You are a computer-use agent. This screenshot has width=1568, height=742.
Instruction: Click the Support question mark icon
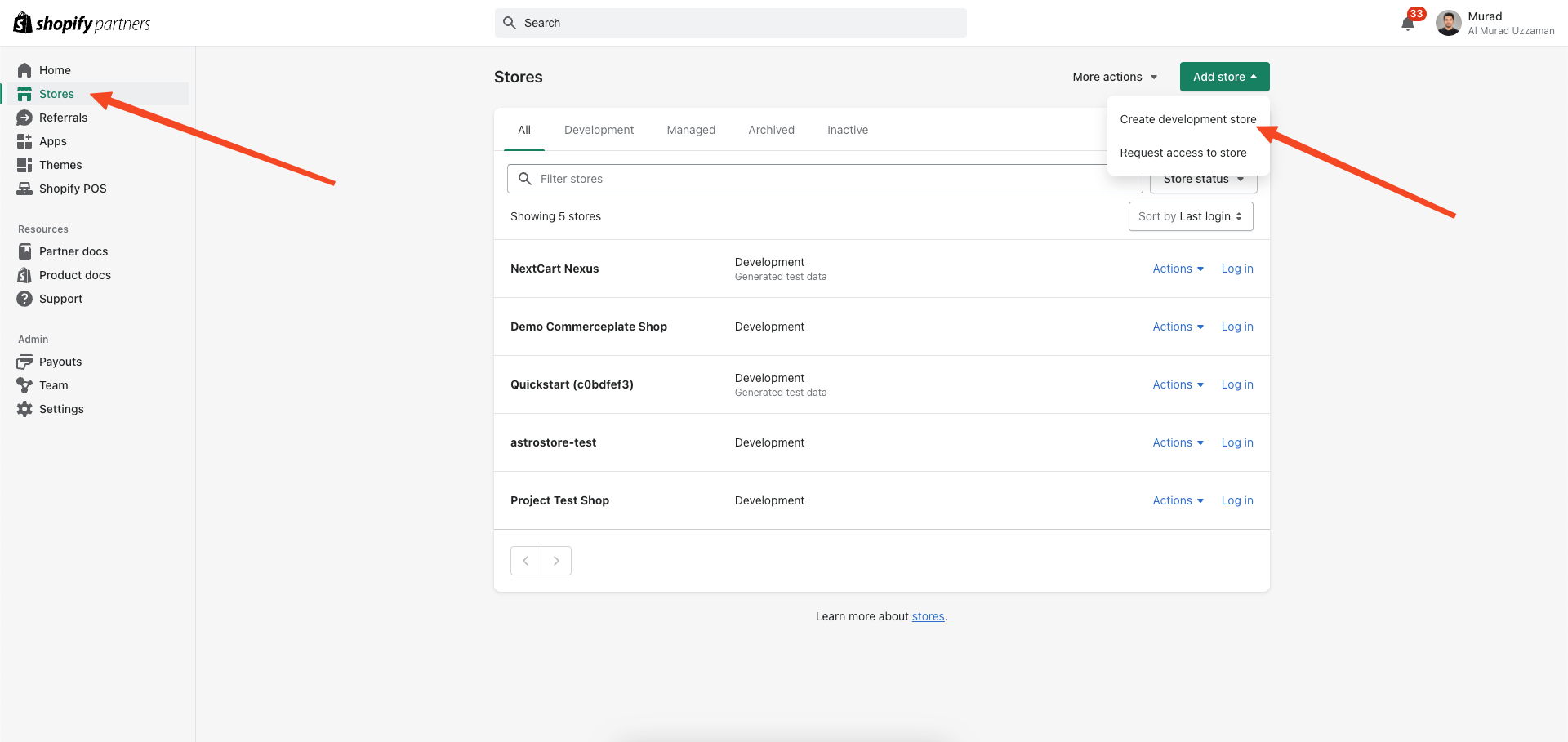(24, 299)
